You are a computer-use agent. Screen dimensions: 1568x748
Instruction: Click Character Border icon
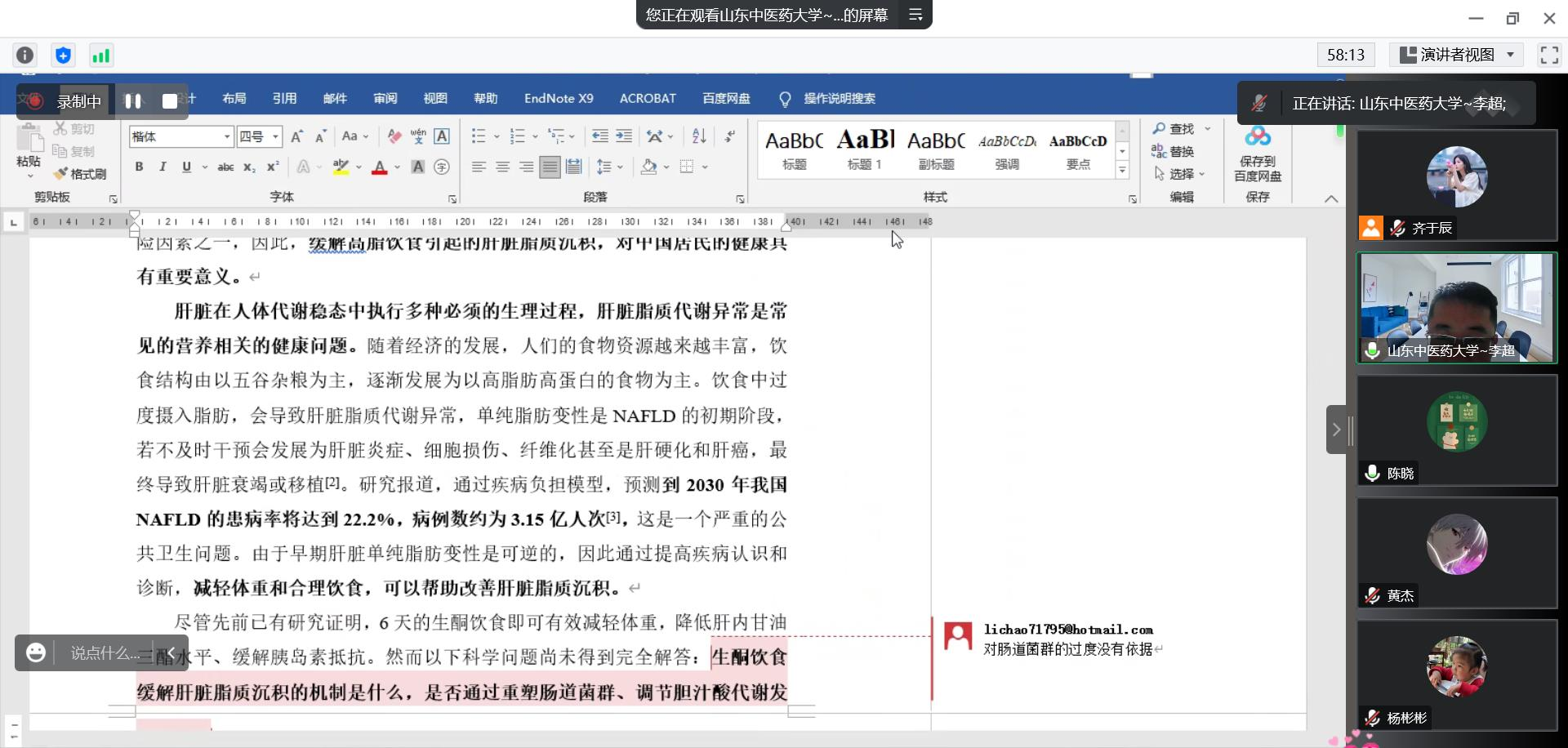(x=442, y=136)
